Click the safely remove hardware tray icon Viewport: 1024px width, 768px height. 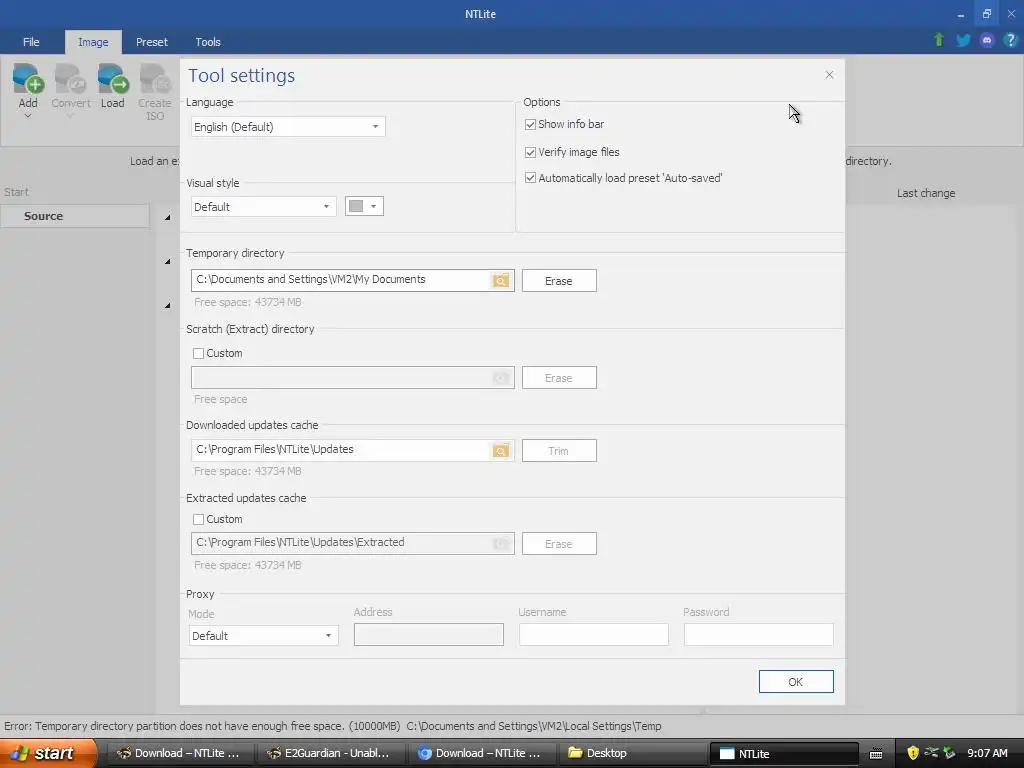[949, 753]
